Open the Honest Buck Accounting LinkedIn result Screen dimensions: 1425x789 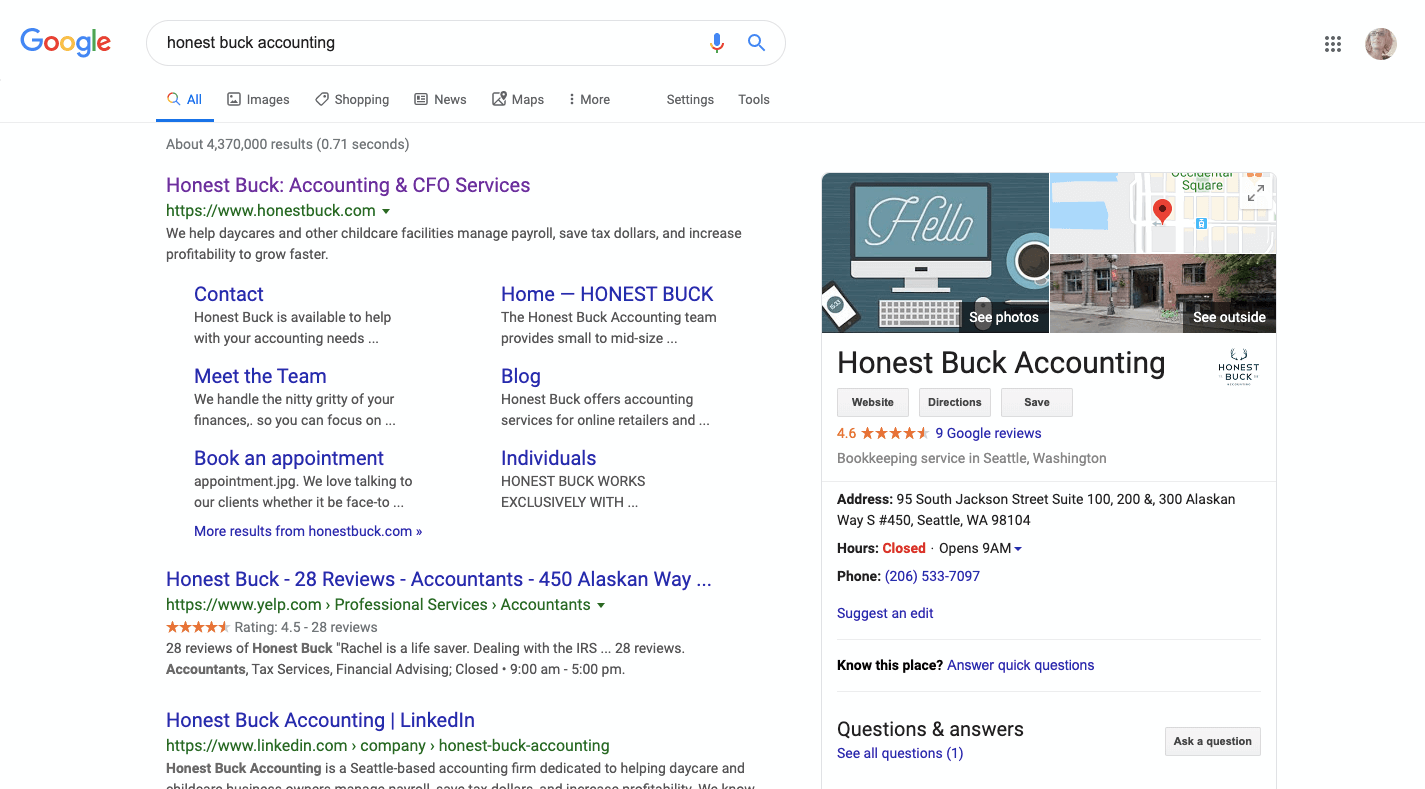[320, 720]
